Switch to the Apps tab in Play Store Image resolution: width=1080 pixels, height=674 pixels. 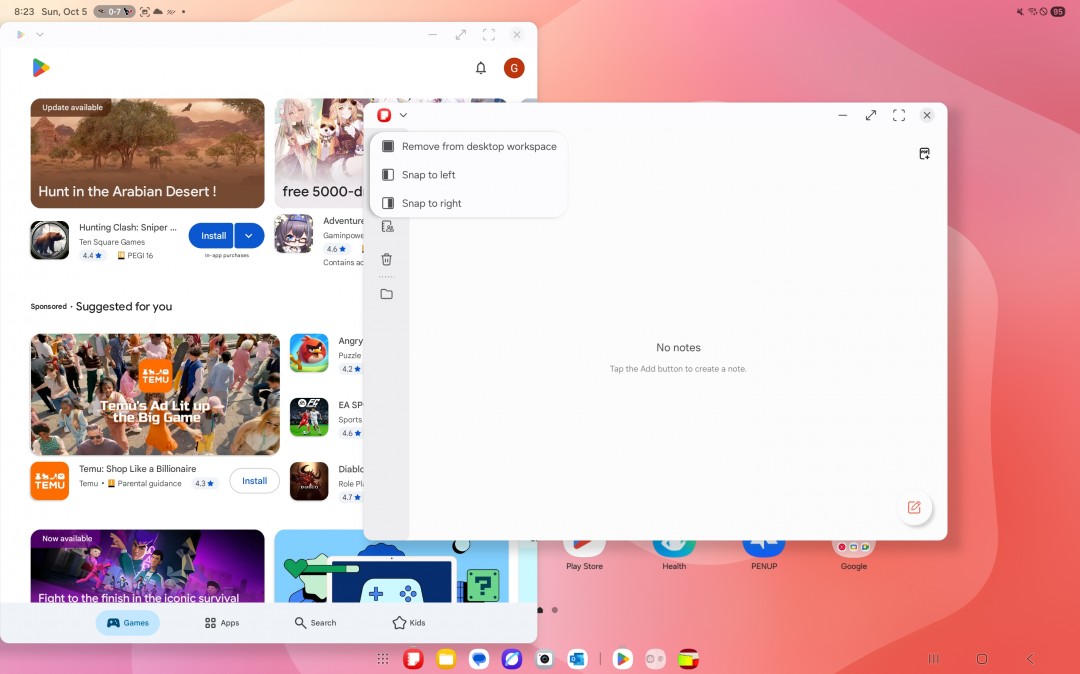coord(222,623)
